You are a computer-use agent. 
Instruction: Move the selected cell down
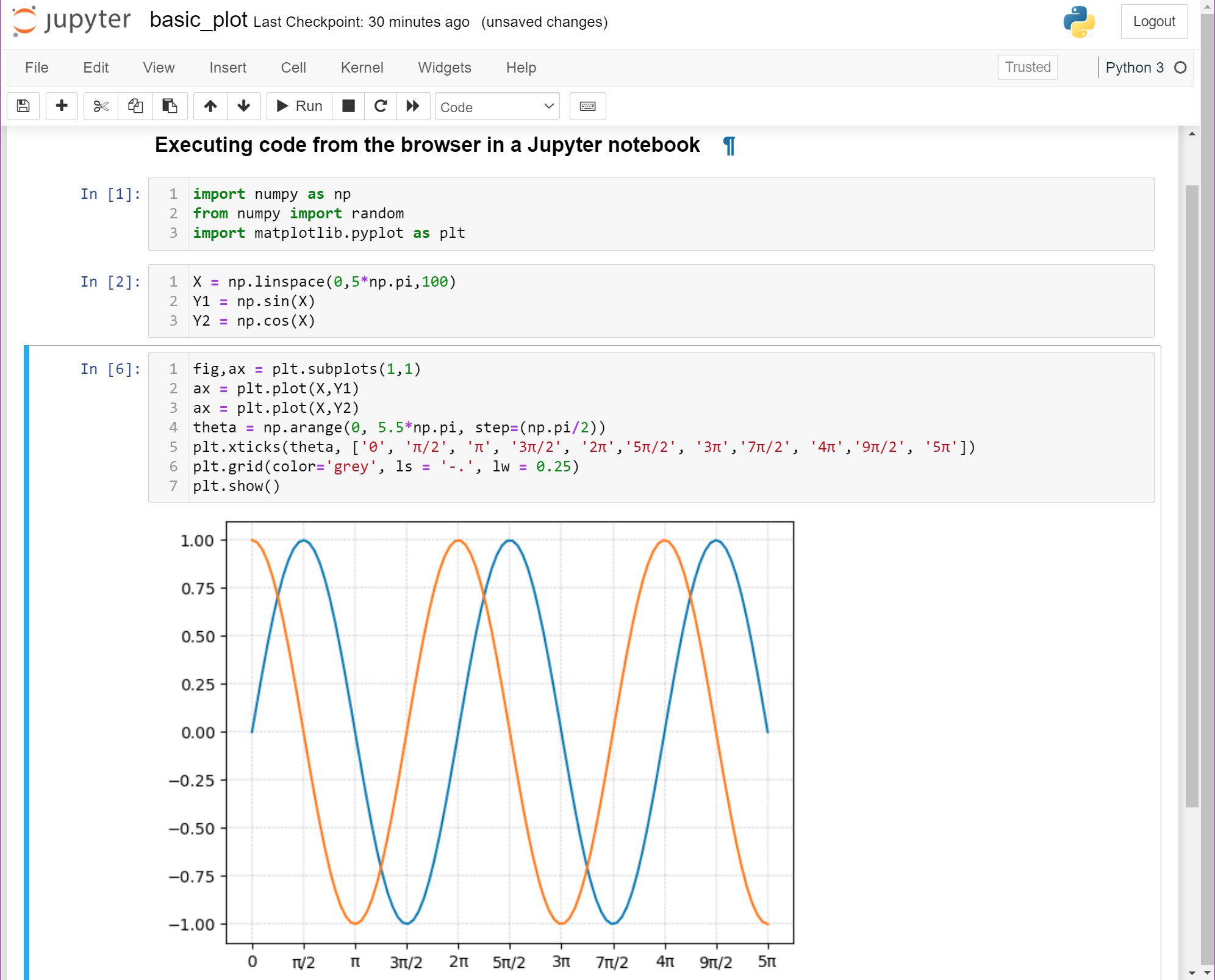point(244,106)
